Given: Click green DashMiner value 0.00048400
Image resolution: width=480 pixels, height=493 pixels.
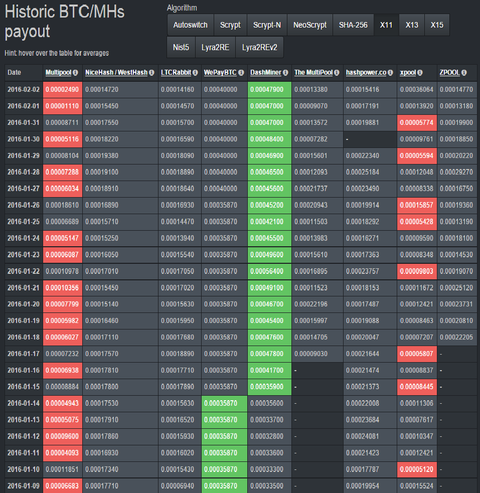Looking at the screenshot, I should [x=269, y=139].
